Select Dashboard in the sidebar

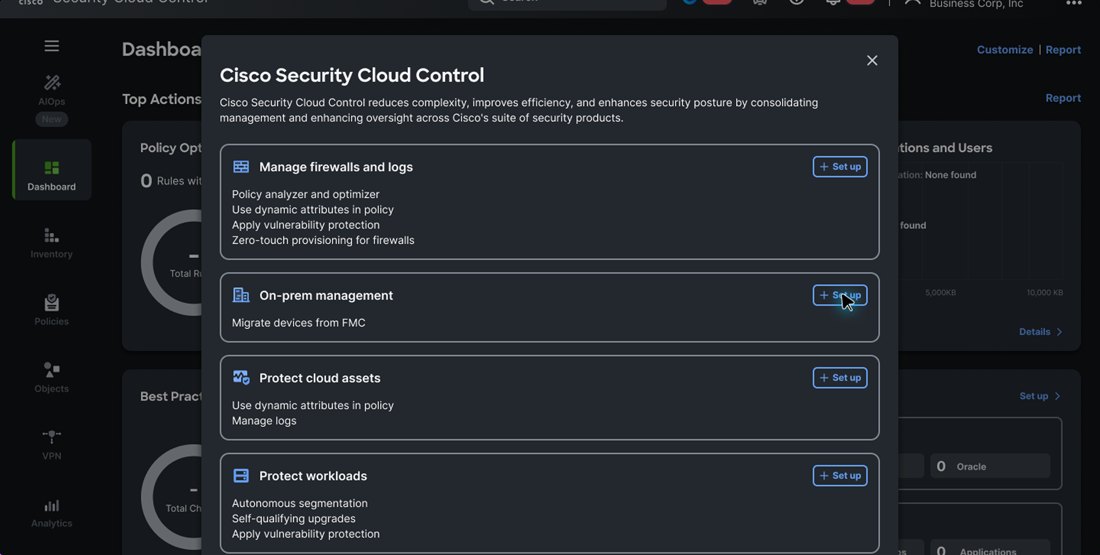click(52, 170)
